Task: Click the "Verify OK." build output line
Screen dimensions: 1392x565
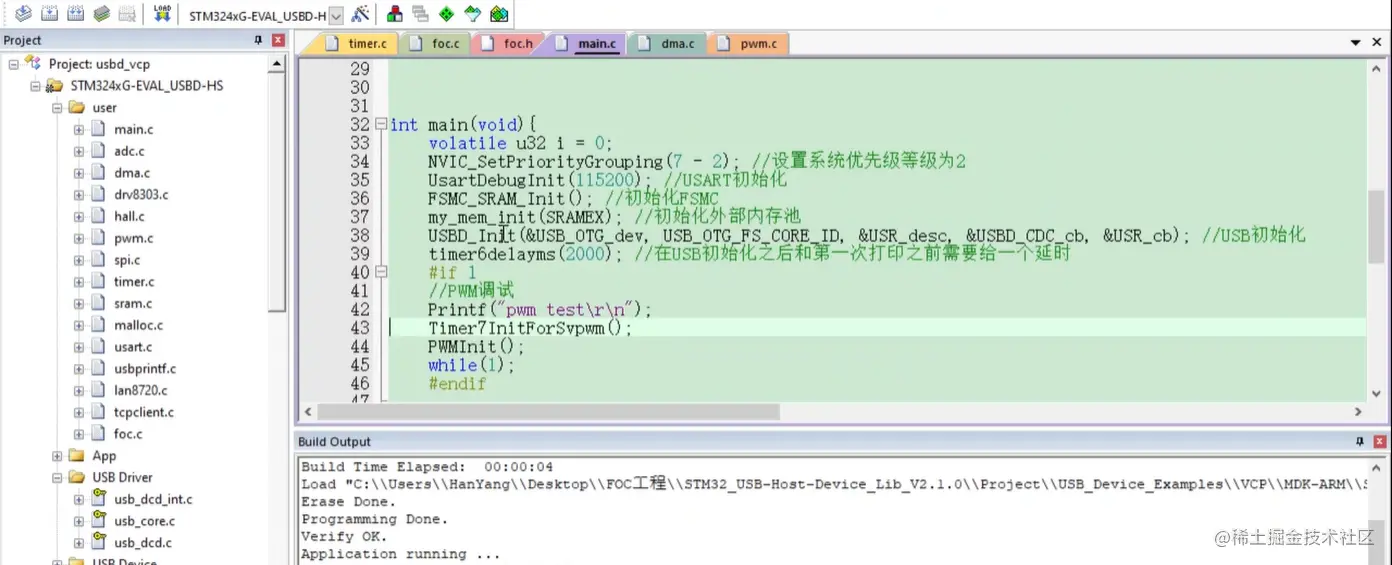Action: pyautogui.click(x=344, y=537)
